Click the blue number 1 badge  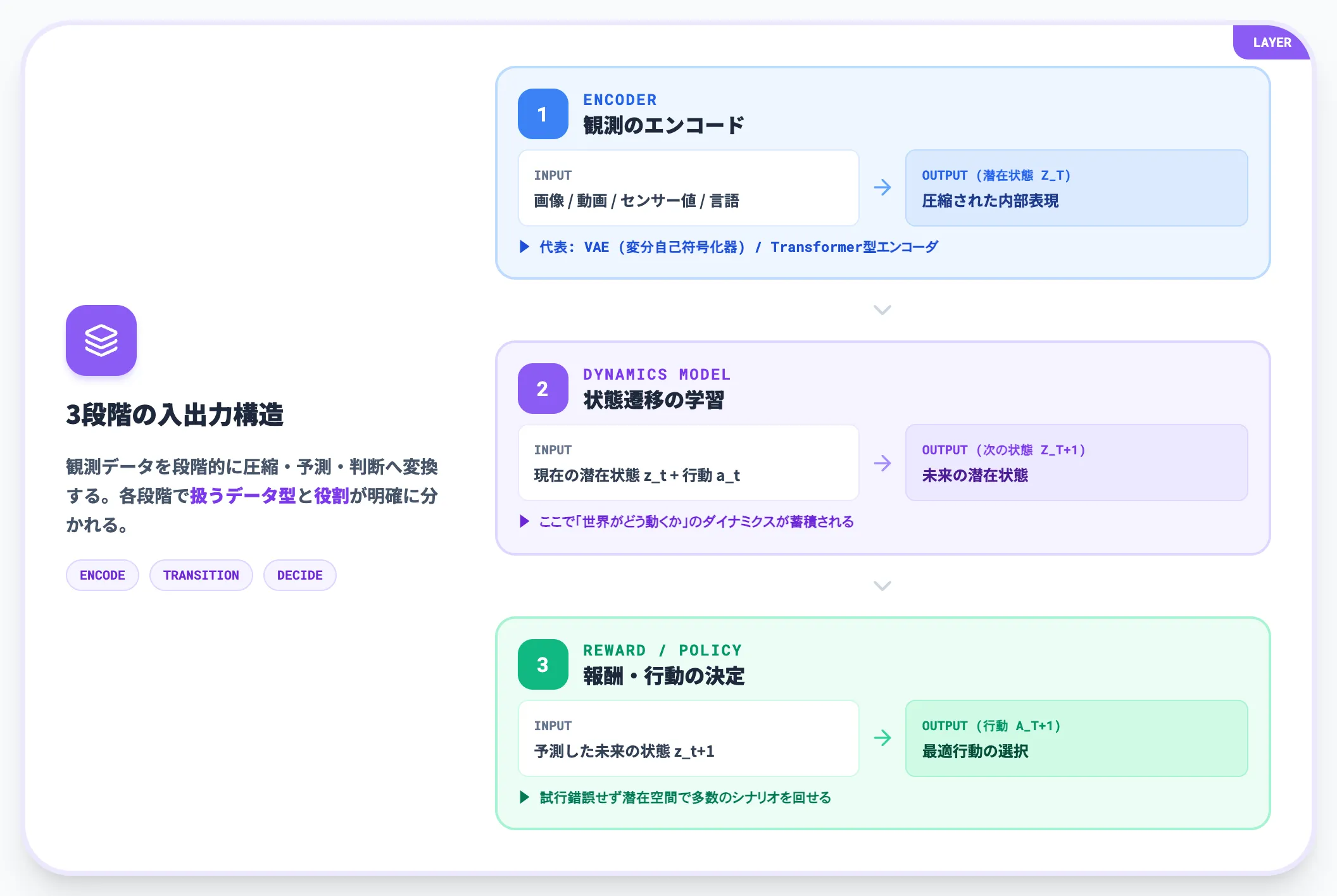click(x=543, y=114)
